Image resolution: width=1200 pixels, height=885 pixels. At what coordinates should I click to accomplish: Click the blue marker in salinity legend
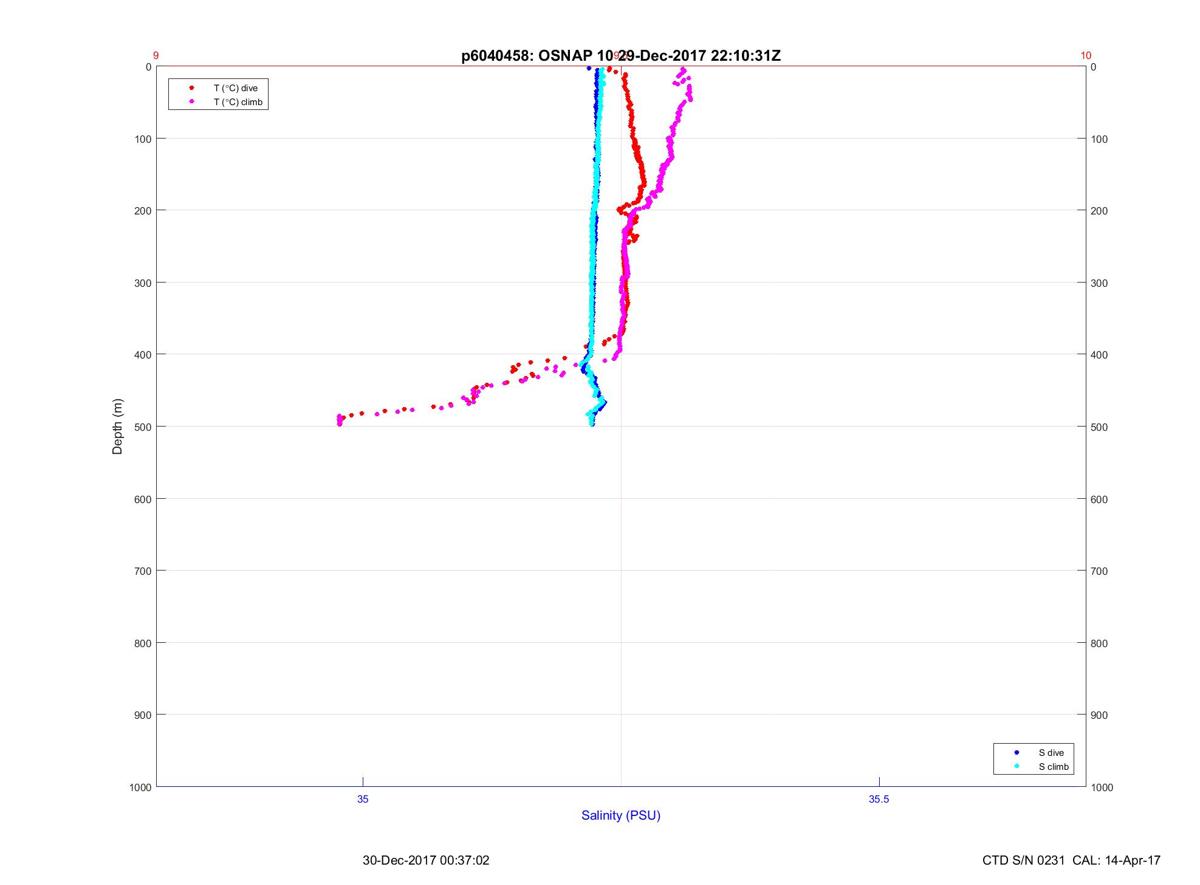pos(1016,752)
